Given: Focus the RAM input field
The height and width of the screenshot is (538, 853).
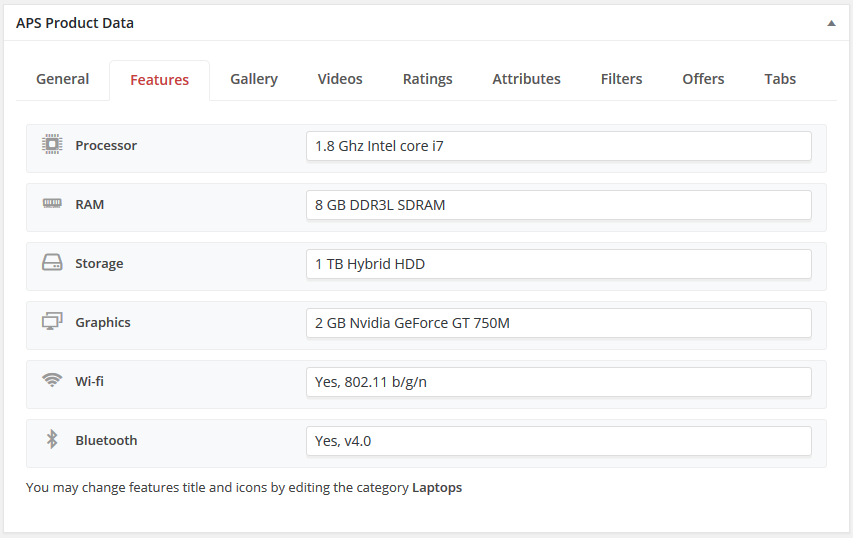Looking at the screenshot, I should (x=559, y=205).
